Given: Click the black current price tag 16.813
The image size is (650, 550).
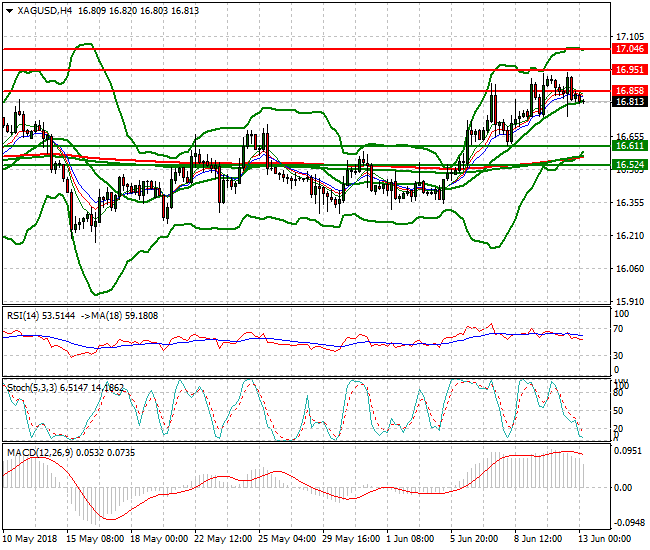Looking at the screenshot, I should tap(630, 102).
